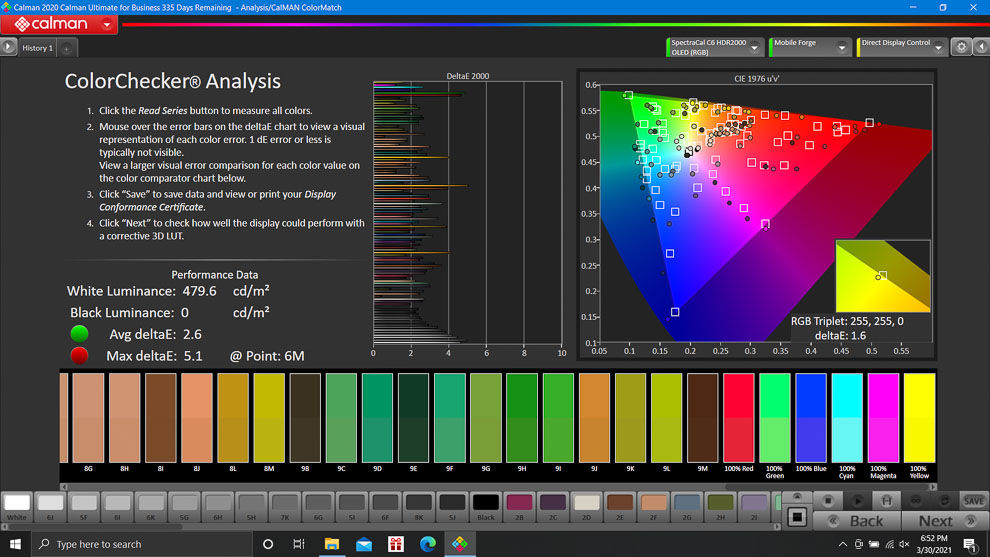The height and width of the screenshot is (557, 990).
Task: Select the 2D cream patch
Action: point(586,506)
